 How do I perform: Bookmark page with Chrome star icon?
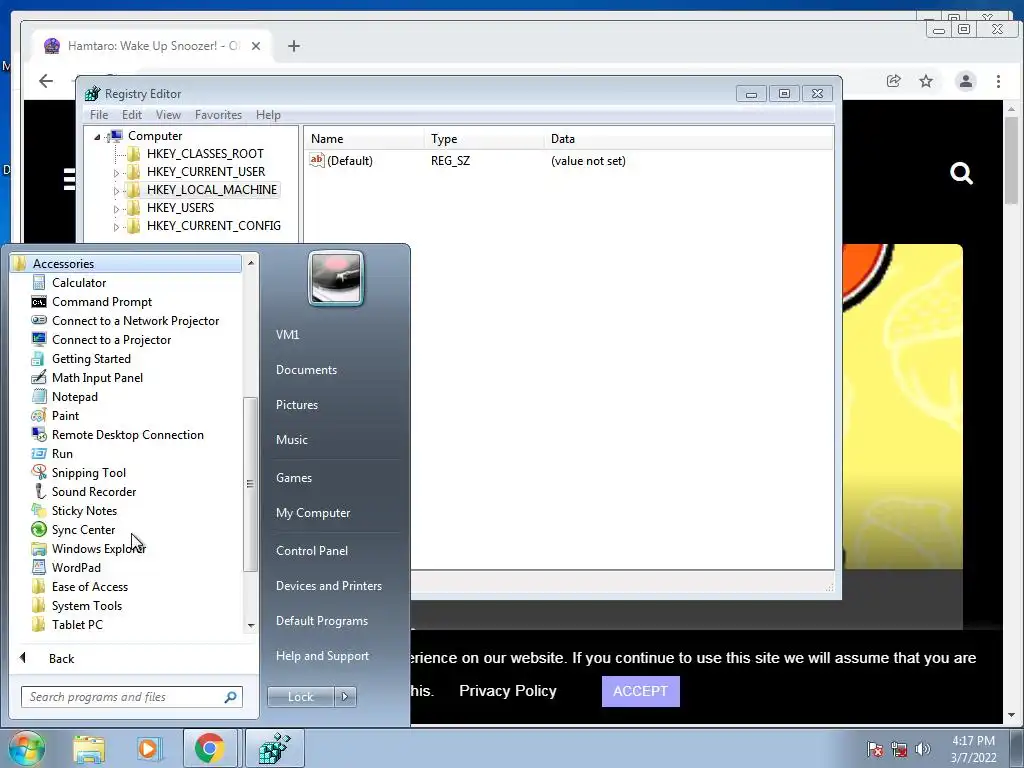pyautogui.click(x=926, y=81)
